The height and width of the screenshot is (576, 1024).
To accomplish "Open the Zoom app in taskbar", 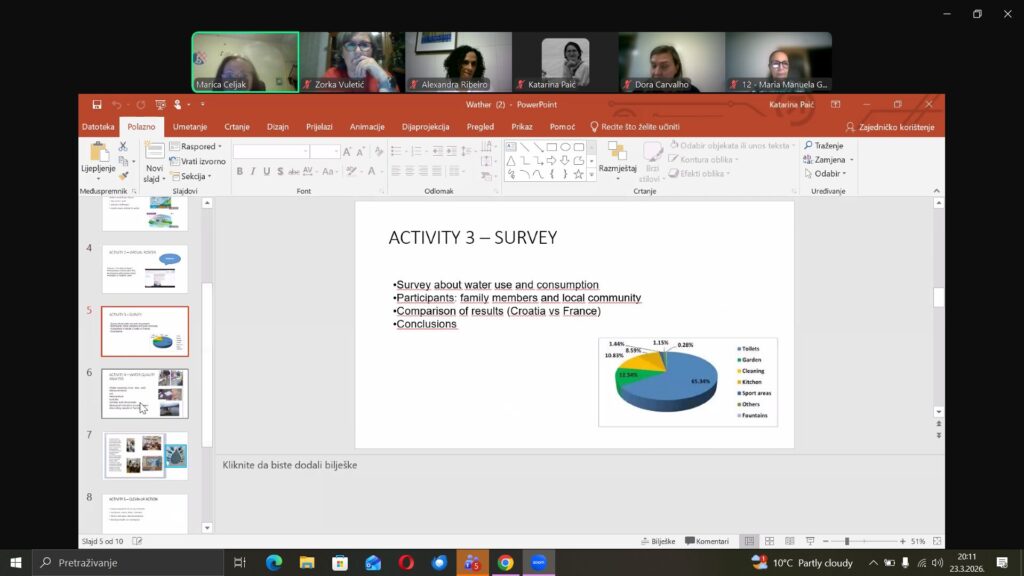I will tap(537, 563).
